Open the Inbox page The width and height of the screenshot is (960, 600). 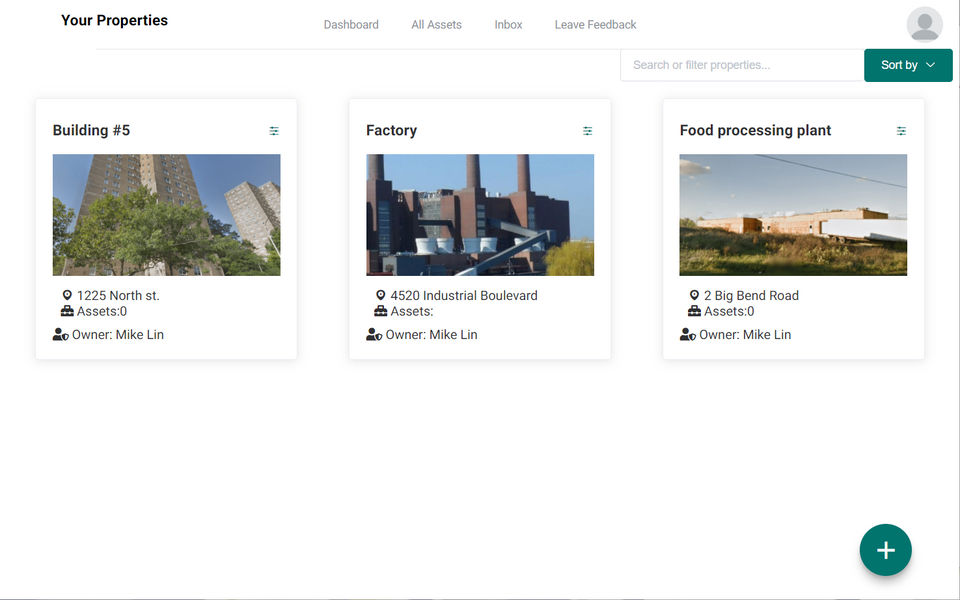tap(508, 25)
